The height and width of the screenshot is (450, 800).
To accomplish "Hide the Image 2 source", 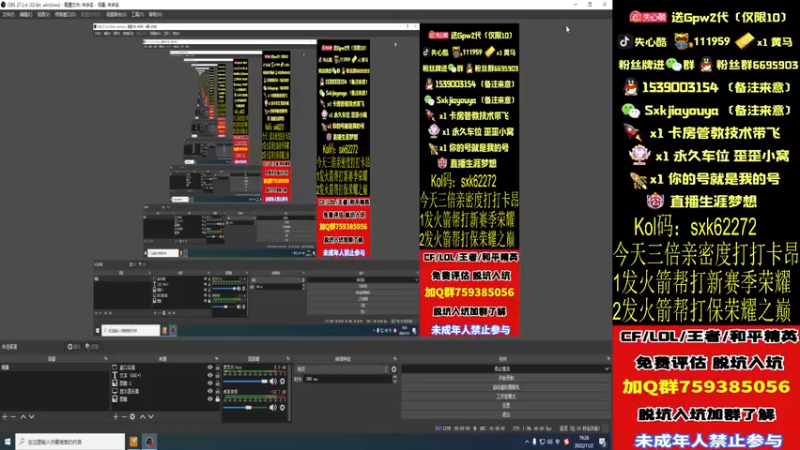I will pyautogui.click(x=210, y=383).
